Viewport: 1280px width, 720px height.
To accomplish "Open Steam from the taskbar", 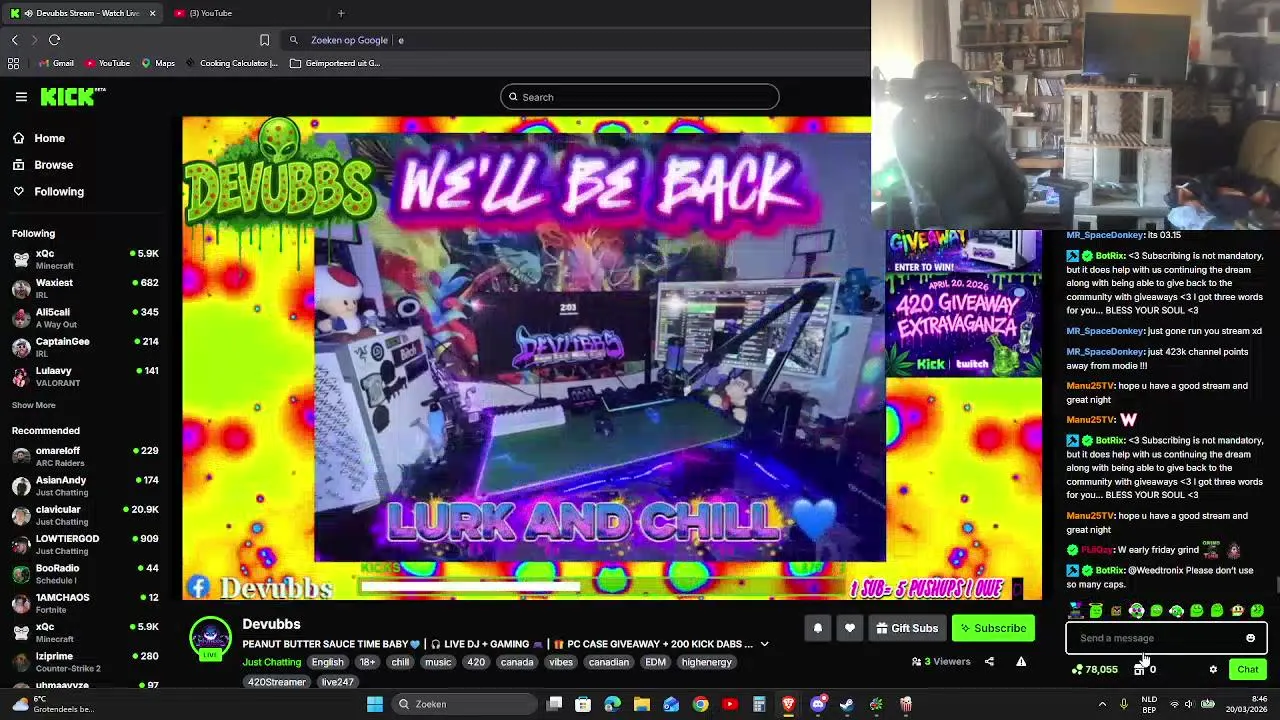I will (847, 704).
